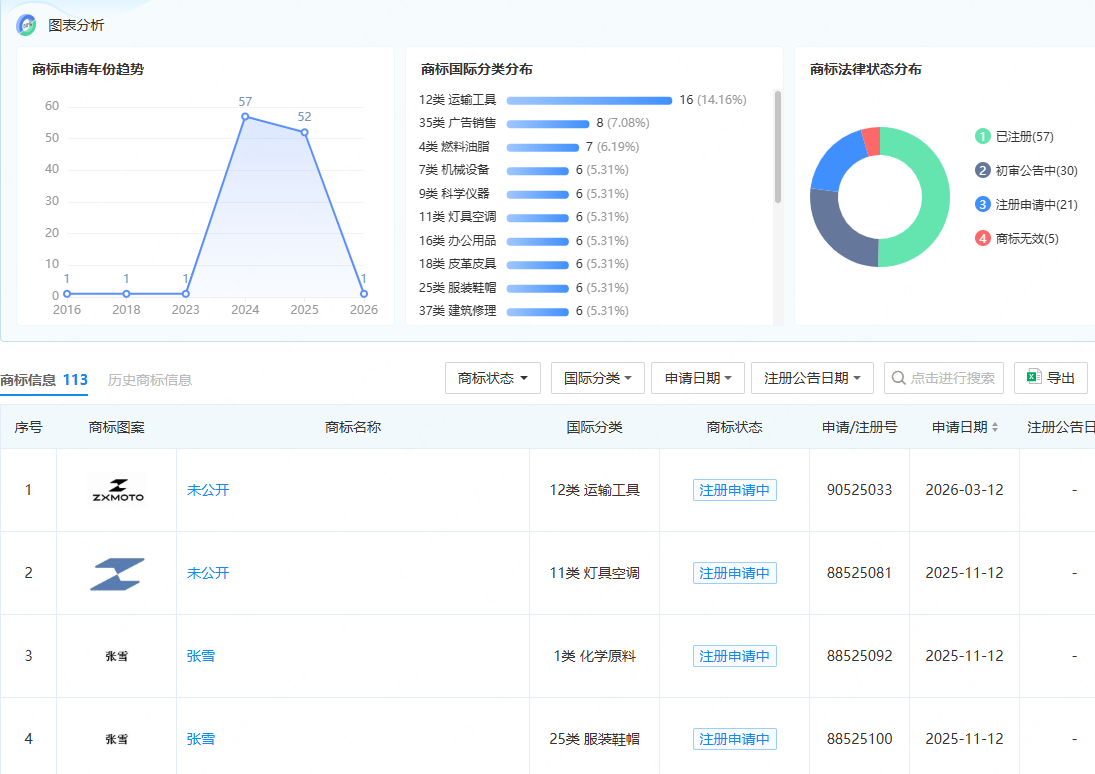Click the Excel icon on the 导出 button
1095x774 pixels.
1033,378
